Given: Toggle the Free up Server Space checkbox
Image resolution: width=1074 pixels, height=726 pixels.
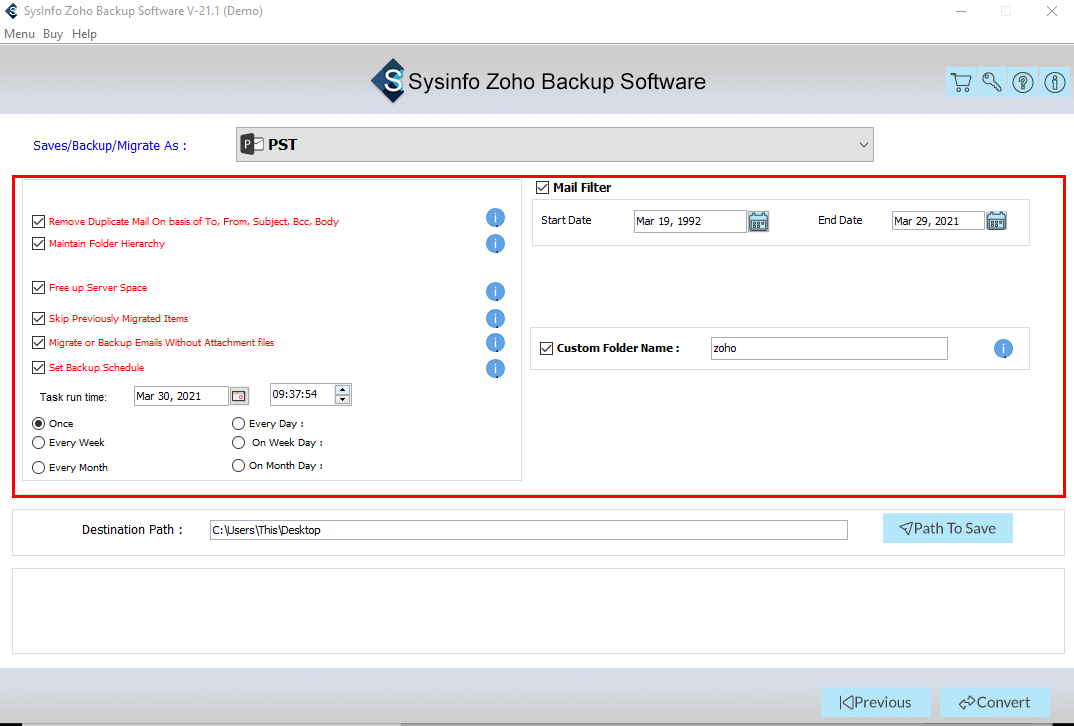Looking at the screenshot, I should pyautogui.click(x=39, y=288).
